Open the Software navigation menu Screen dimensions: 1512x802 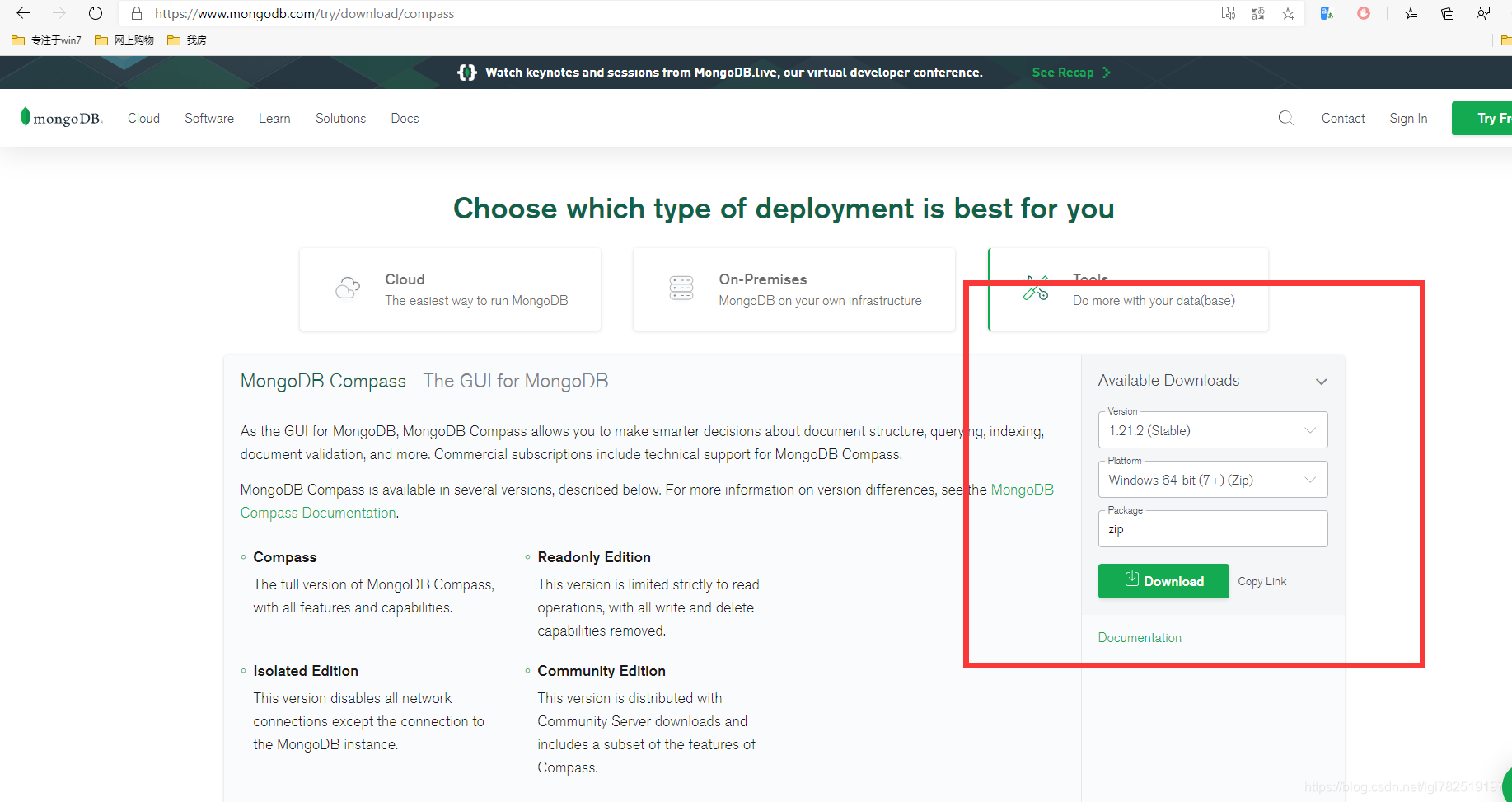pyautogui.click(x=209, y=118)
